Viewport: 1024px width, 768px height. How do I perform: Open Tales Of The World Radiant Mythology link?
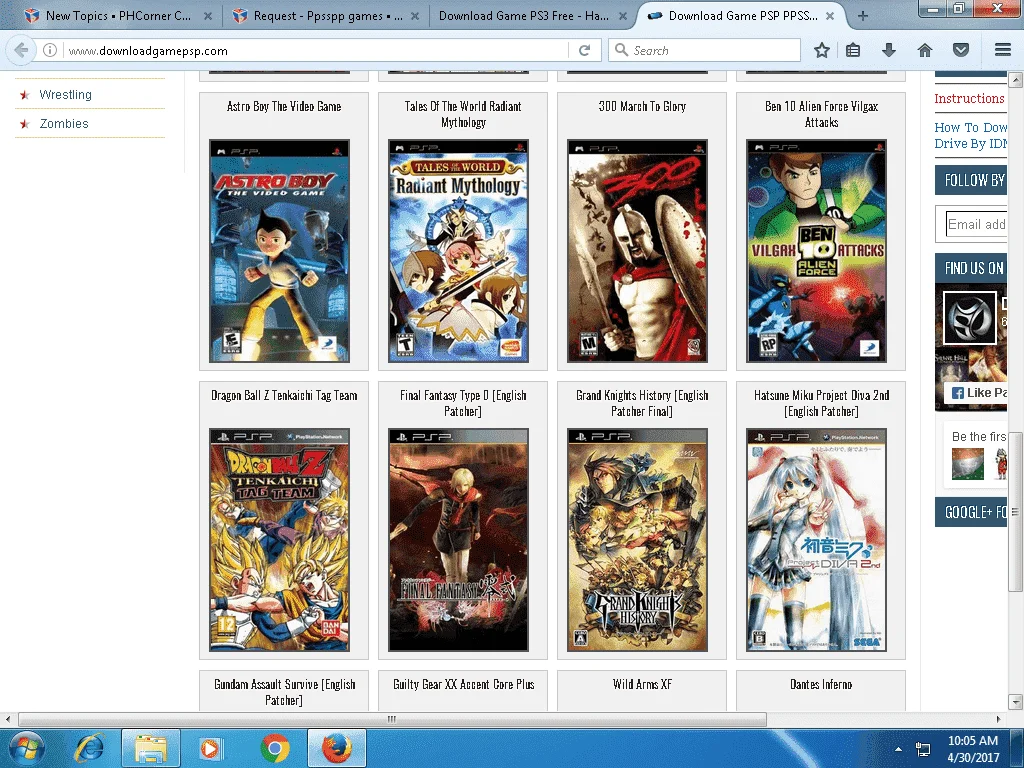pyautogui.click(x=463, y=114)
